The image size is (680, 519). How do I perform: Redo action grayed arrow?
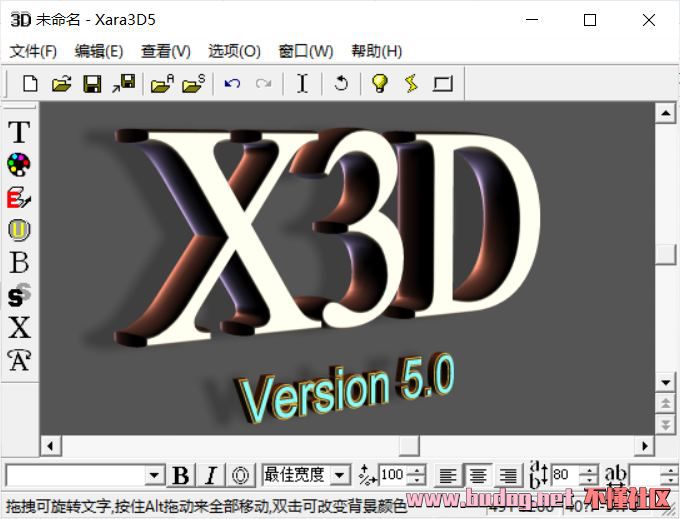263,83
